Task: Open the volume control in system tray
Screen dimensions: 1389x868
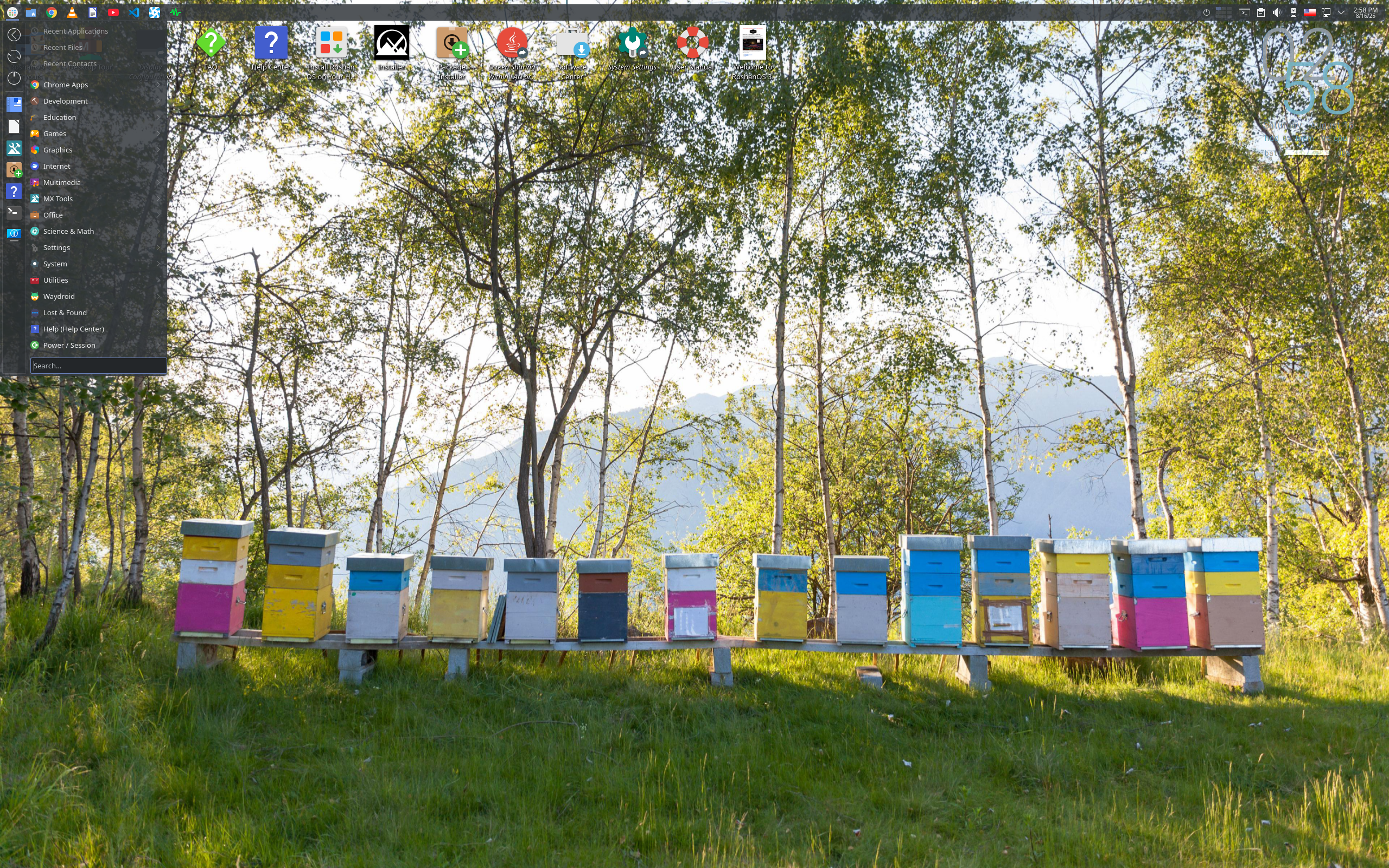Action: pyautogui.click(x=1277, y=12)
